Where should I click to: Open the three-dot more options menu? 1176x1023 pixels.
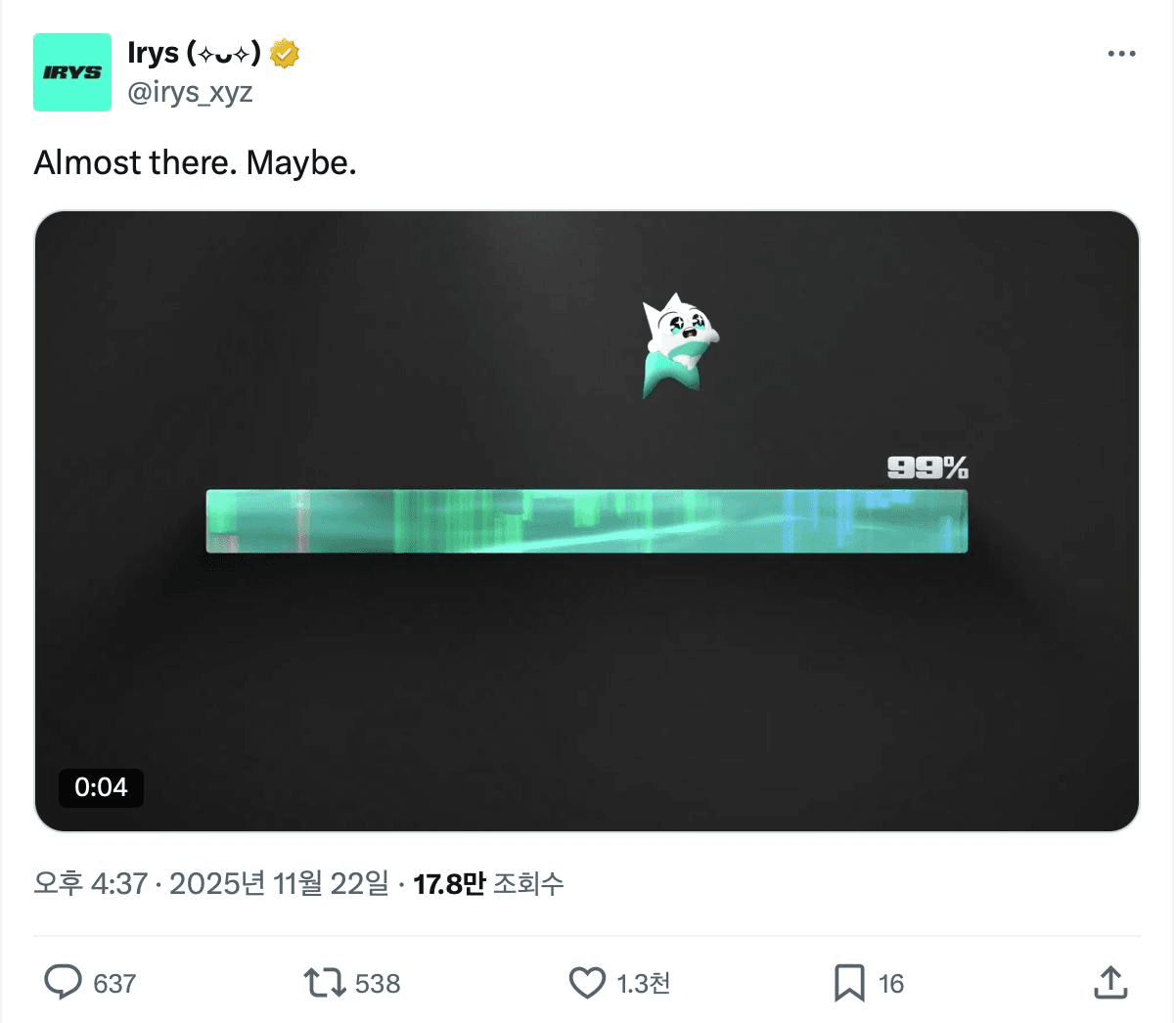pyautogui.click(x=1121, y=54)
